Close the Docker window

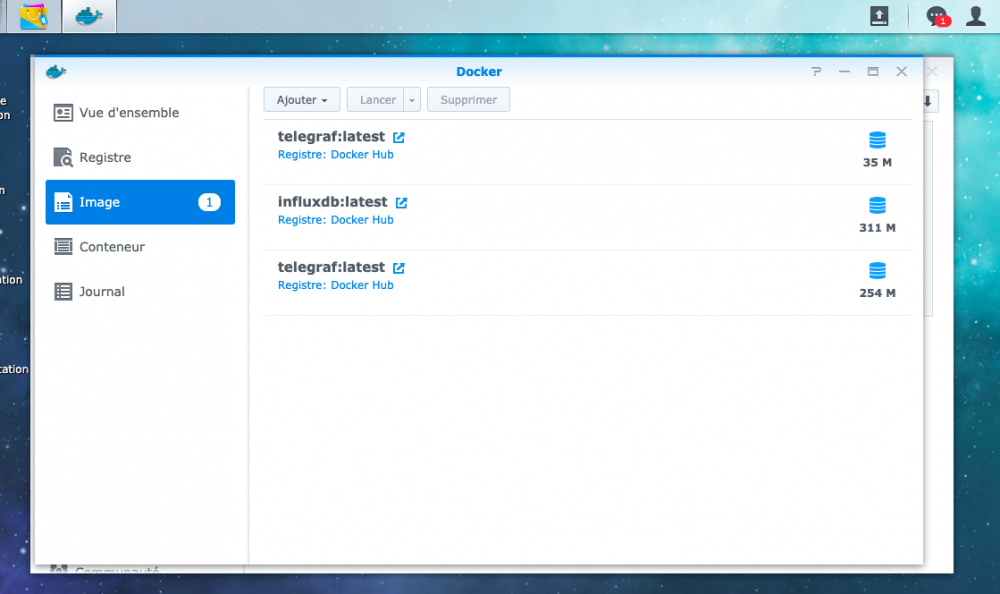(x=901, y=71)
